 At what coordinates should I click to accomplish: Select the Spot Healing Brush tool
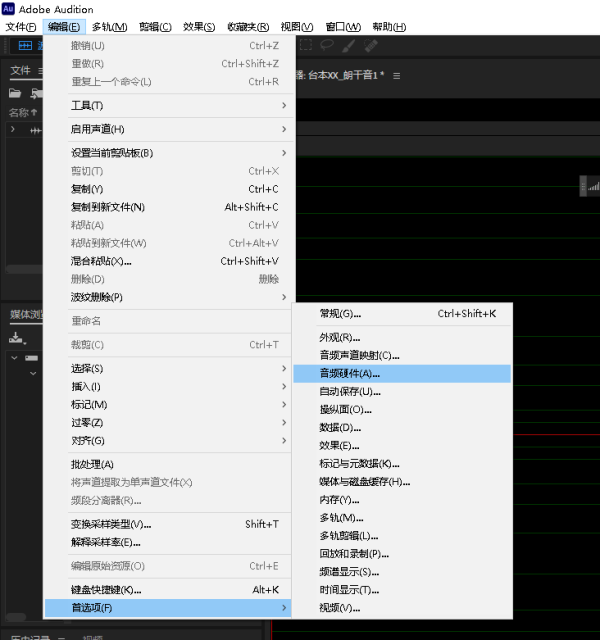371,46
